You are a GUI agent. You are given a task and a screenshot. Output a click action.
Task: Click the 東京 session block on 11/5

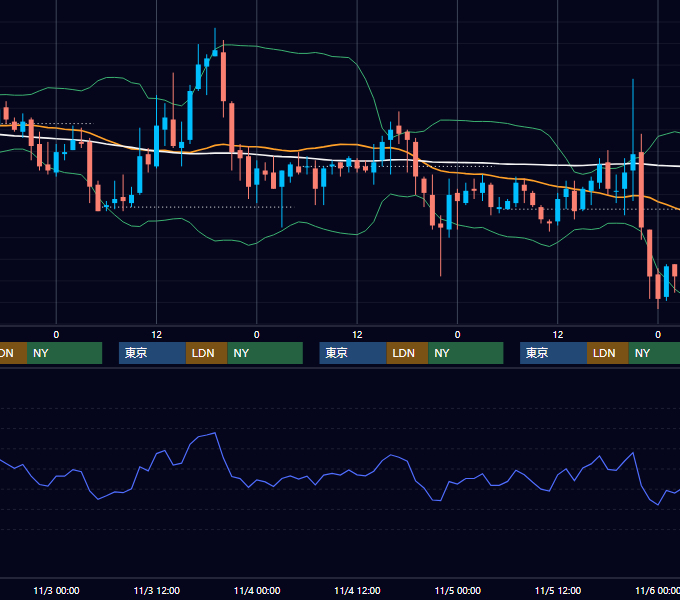pos(554,353)
